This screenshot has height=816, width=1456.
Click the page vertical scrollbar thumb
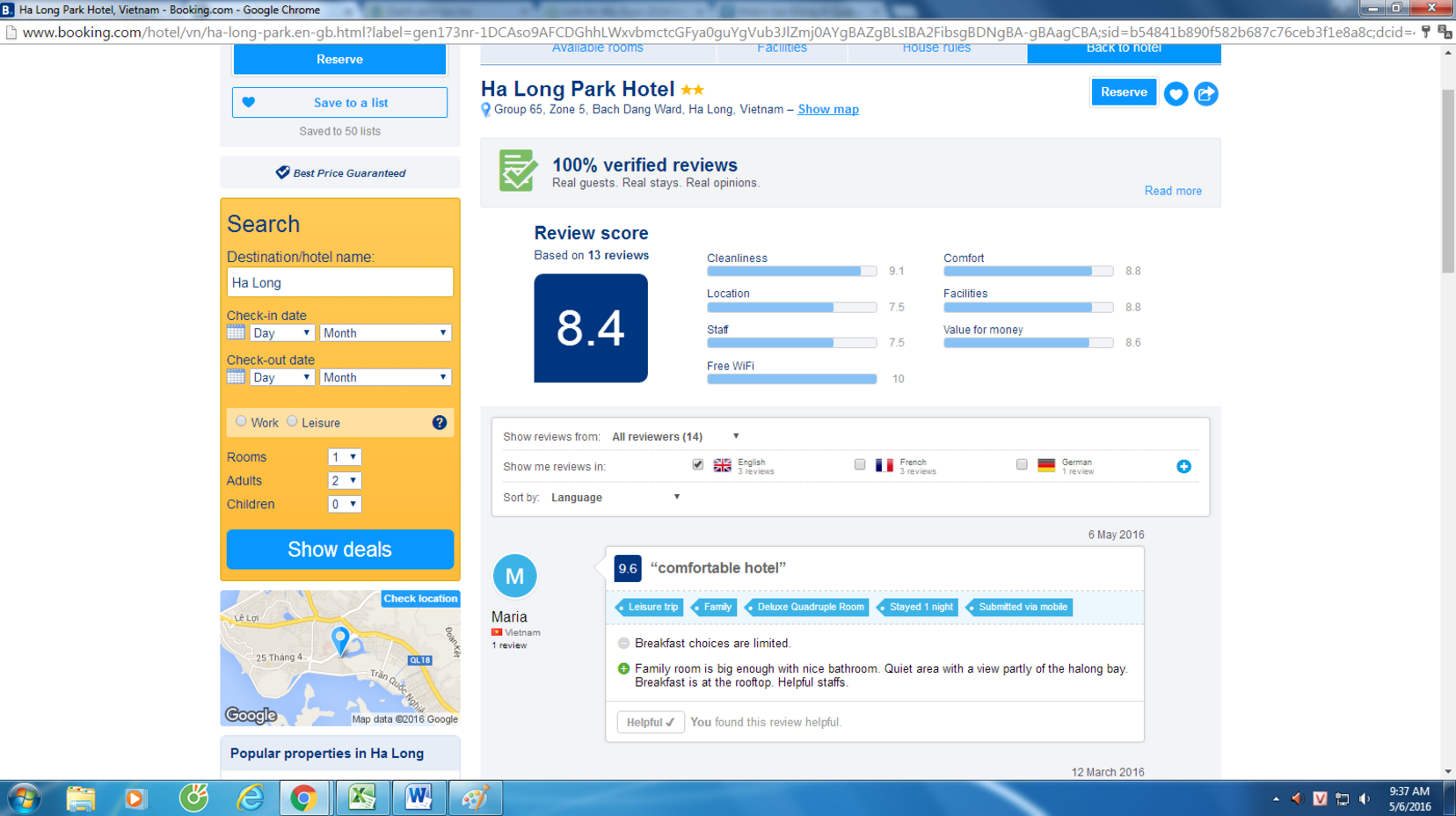click(1448, 180)
